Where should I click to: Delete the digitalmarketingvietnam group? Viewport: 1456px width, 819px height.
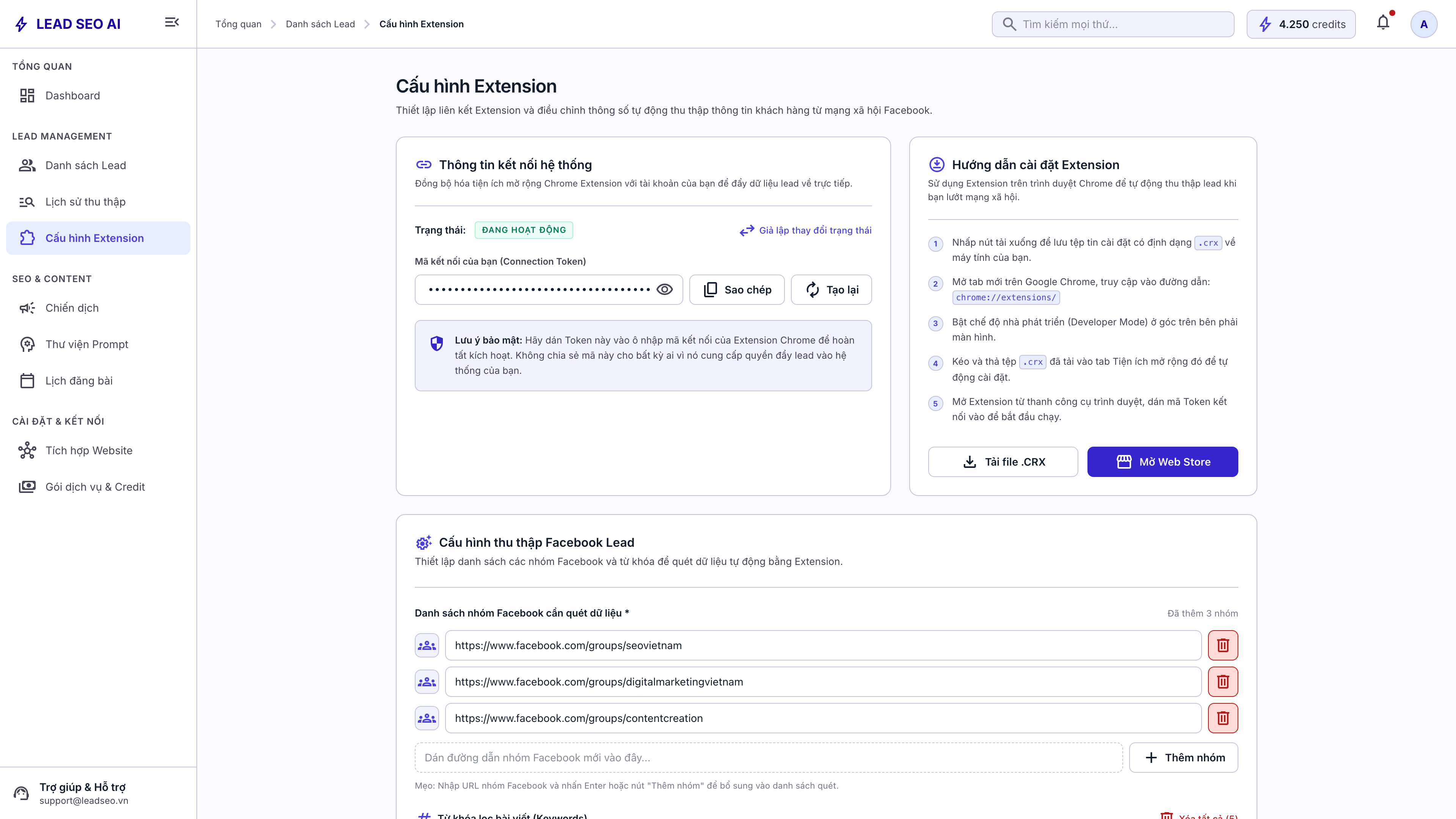pos(1223,682)
